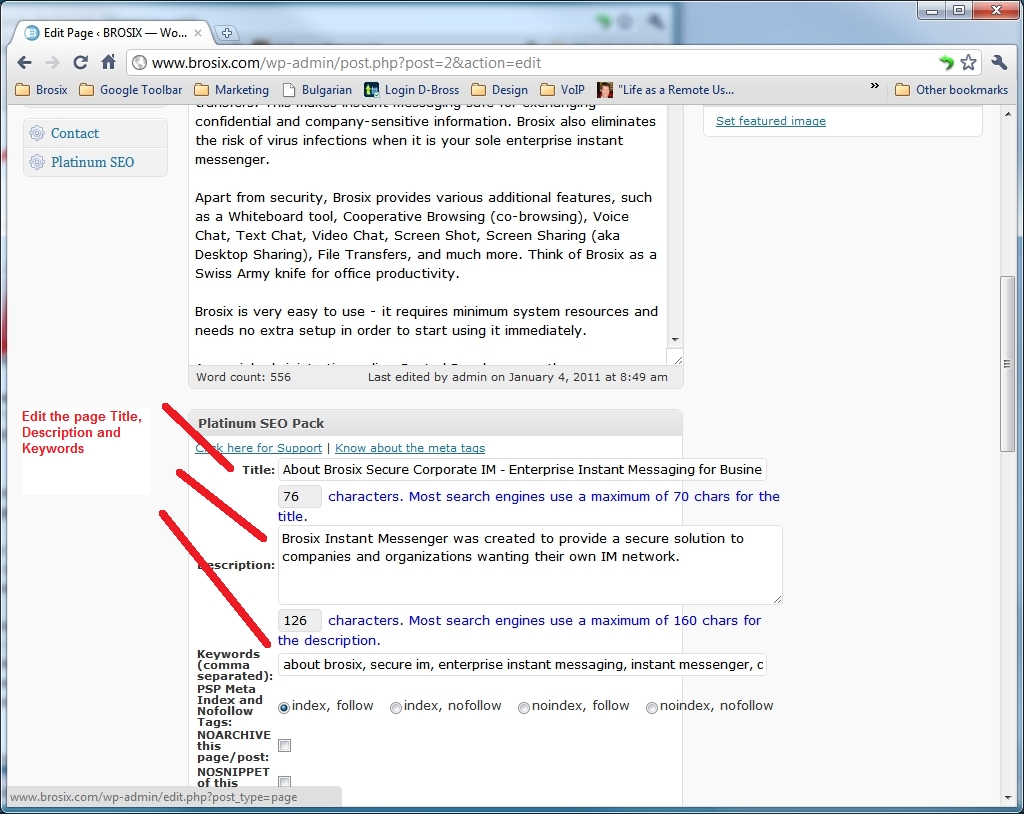Open the "Life as a Remote Us..." bookmark
Viewport: 1024px width, 814px height.
click(666, 90)
